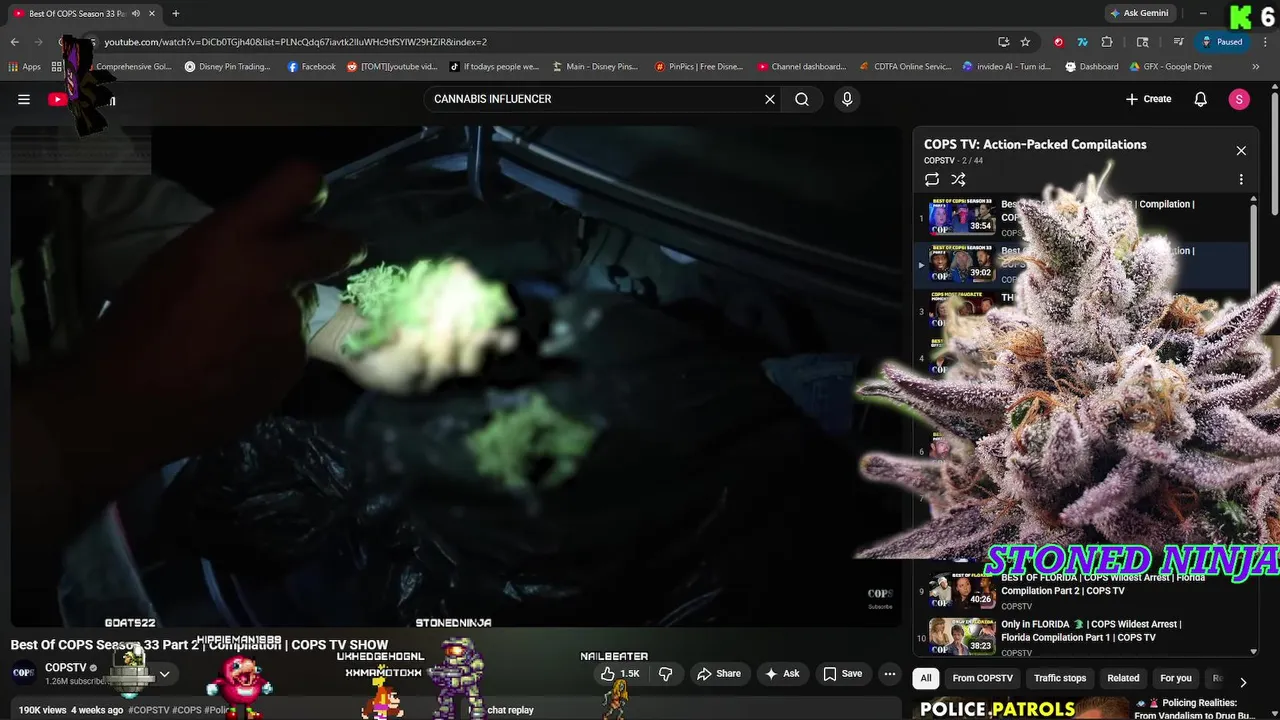Select the All filter chip

click(926, 678)
